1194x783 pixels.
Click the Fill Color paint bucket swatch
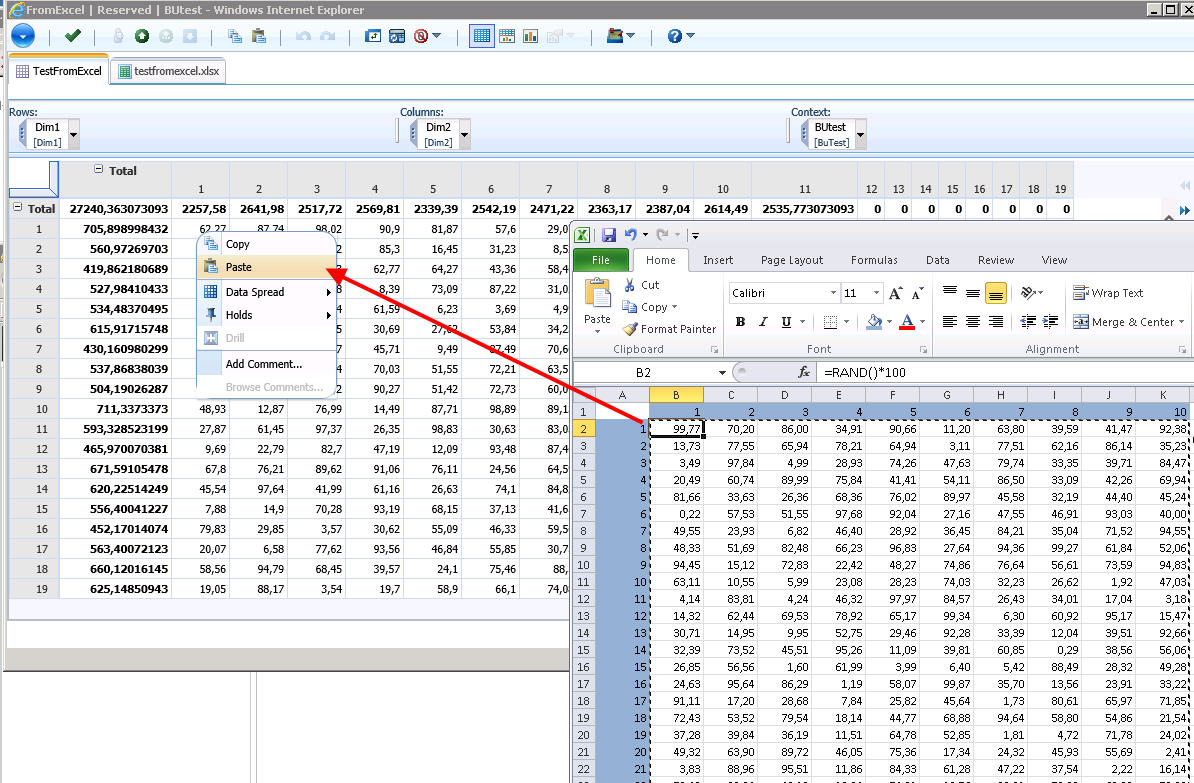coord(874,322)
